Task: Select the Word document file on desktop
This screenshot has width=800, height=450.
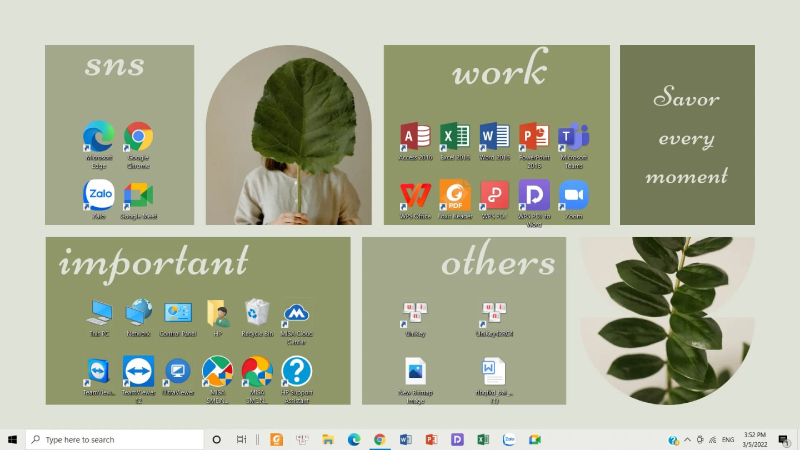Action: [x=494, y=380]
